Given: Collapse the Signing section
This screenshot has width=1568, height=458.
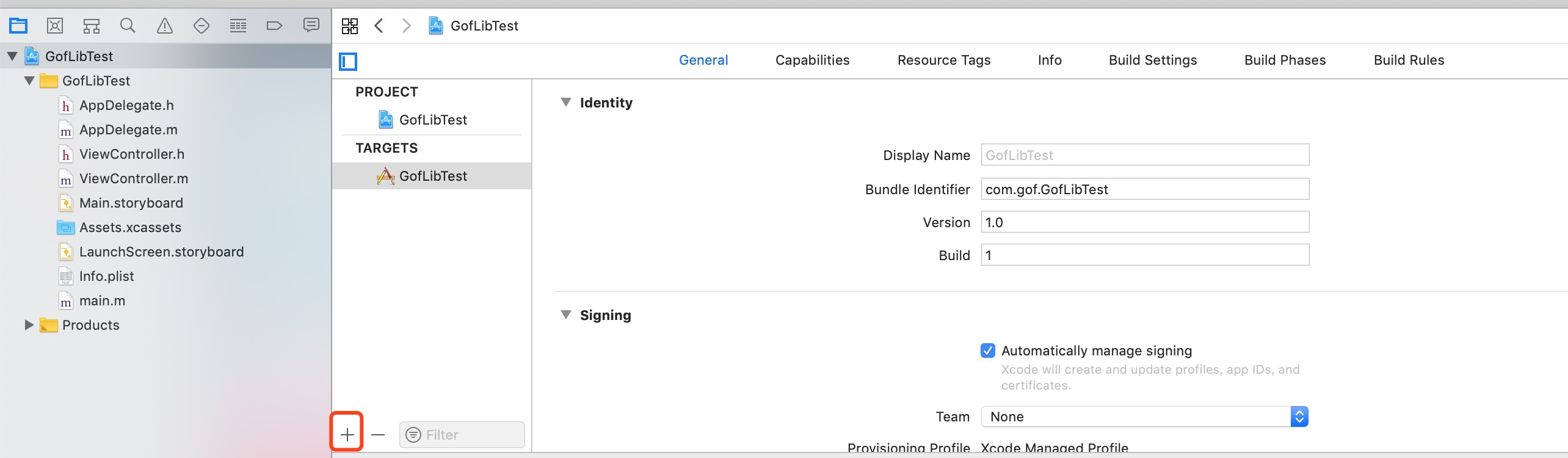Looking at the screenshot, I should pos(566,314).
